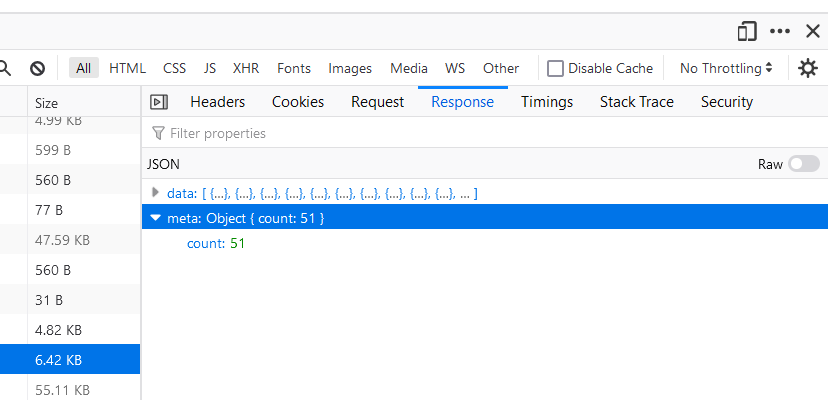This screenshot has width=828, height=400.
Task: Filter requests by All
Action: point(83,69)
